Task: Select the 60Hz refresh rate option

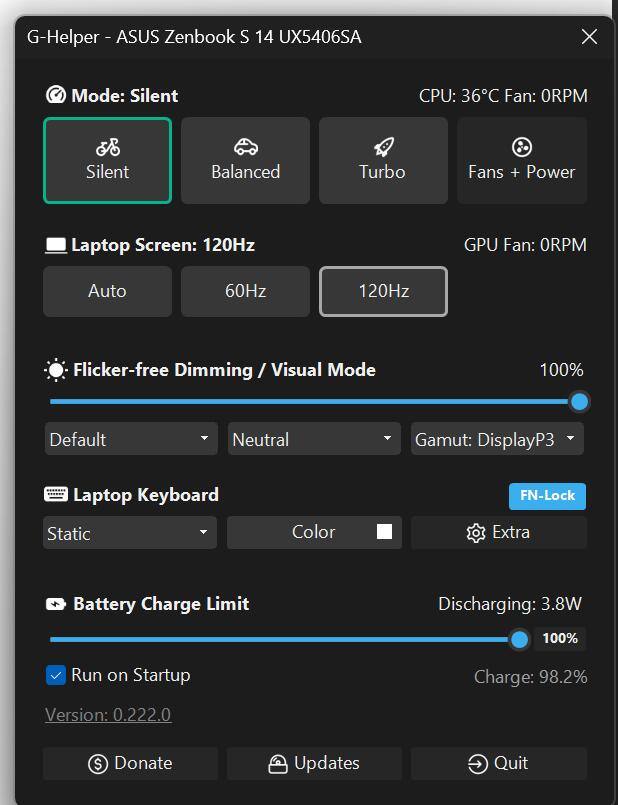Action: (245, 291)
